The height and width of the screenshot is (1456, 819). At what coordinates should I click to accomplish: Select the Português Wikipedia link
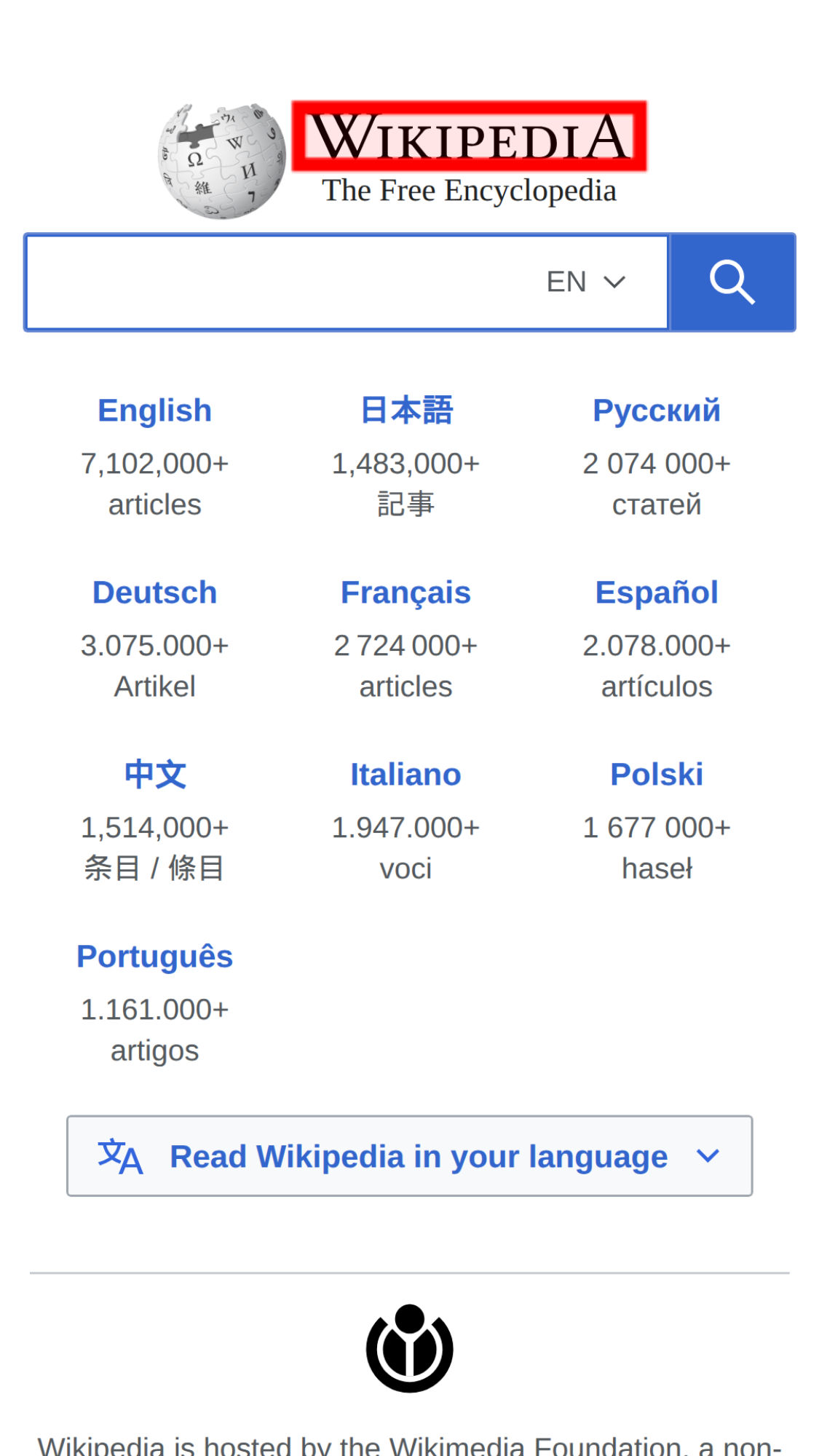coord(154,957)
